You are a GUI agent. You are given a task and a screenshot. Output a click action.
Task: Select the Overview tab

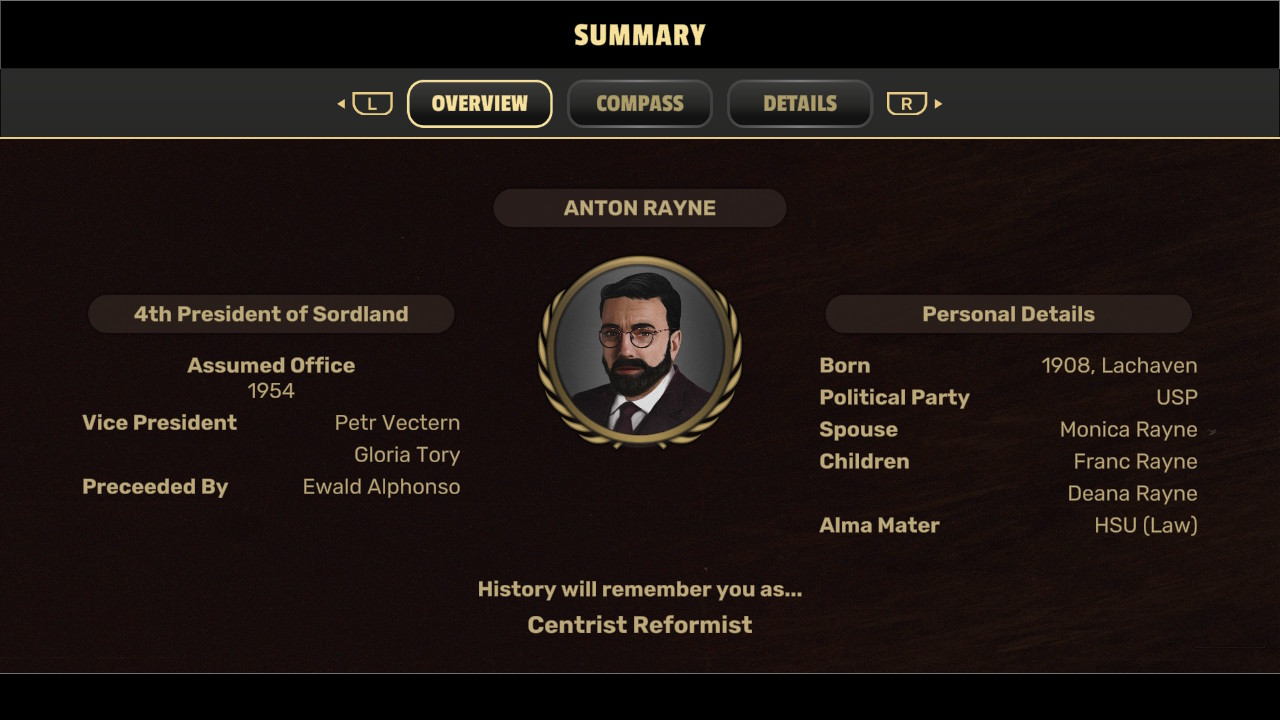pyautogui.click(x=480, y=104)
